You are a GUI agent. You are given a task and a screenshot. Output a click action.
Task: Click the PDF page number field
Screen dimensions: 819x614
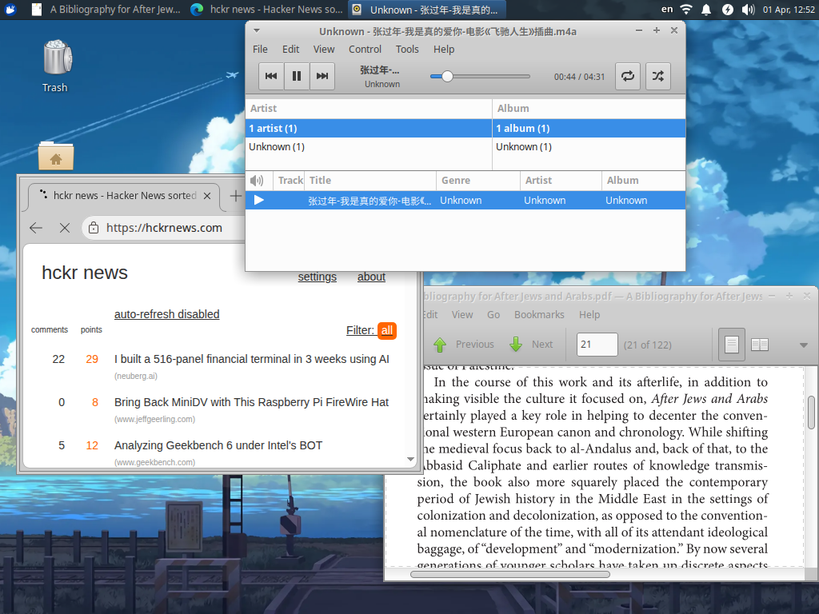tap(597, 345)
